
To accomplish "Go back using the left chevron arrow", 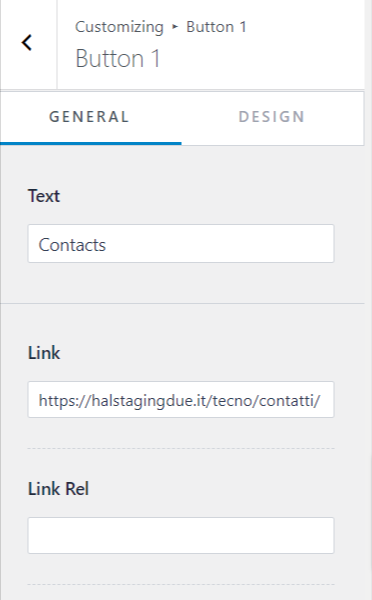I will coord(27,42).
